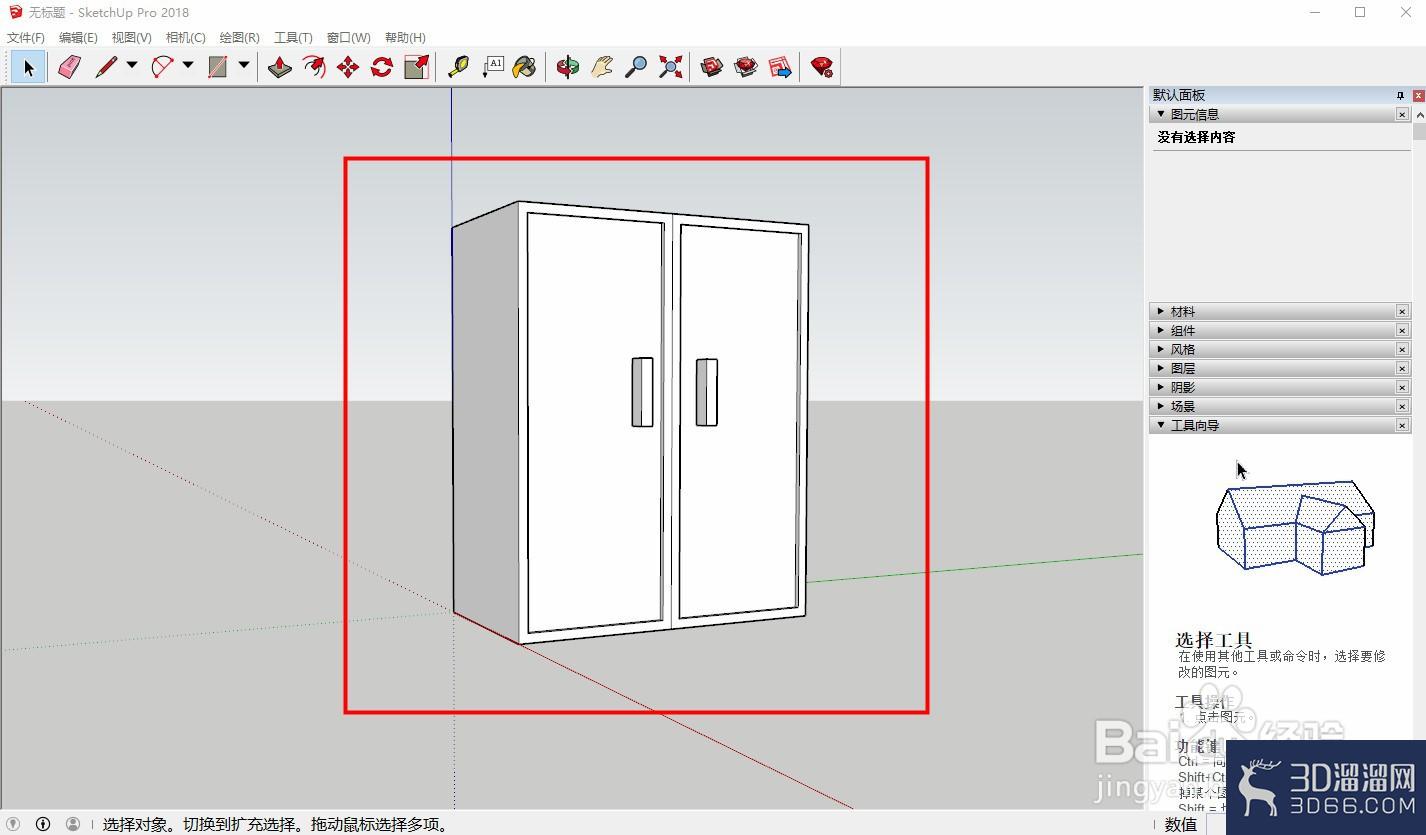1426x835 pixels.
Task: Select the Rotate tool
Action: [382, 67]
